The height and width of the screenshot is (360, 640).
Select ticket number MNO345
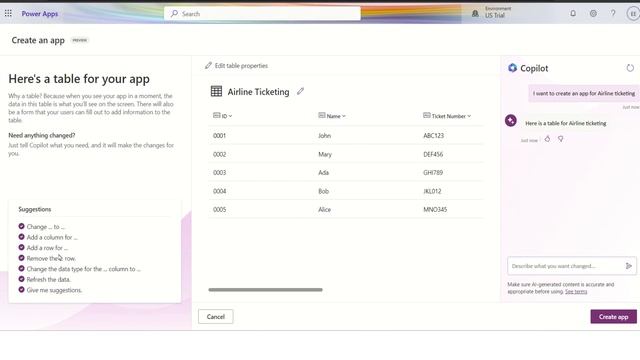(435, 209)
